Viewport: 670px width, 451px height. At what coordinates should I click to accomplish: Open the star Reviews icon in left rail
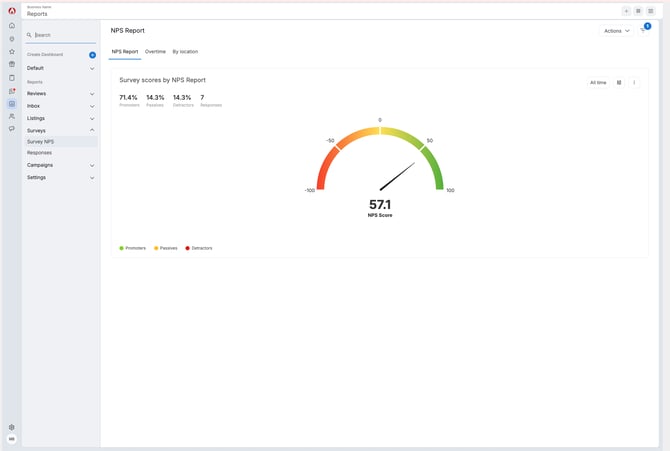point(12,51)
